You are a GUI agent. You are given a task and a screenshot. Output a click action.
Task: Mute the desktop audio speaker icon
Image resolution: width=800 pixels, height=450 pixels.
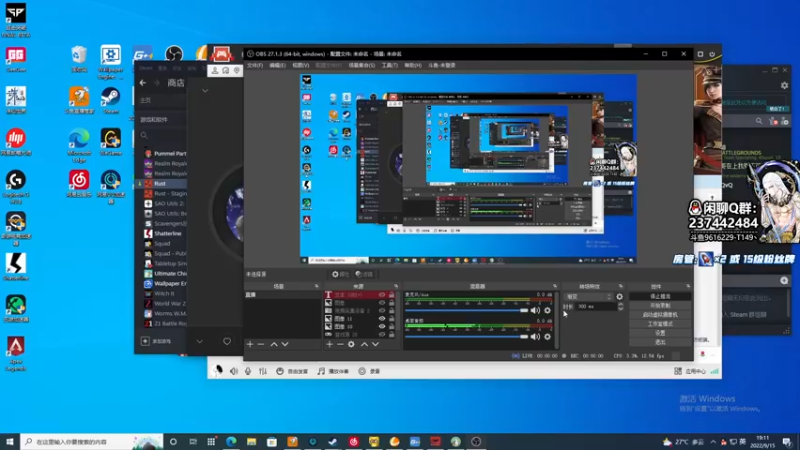[535, 337]
